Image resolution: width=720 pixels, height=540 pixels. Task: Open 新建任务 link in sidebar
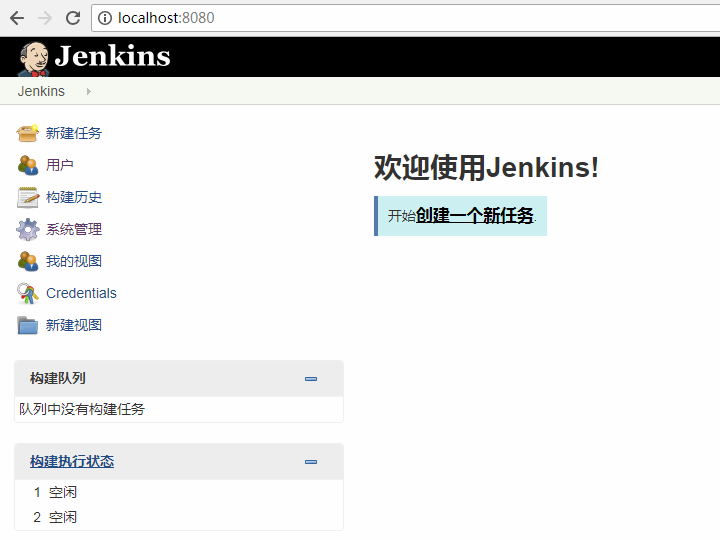pos(73,133)
